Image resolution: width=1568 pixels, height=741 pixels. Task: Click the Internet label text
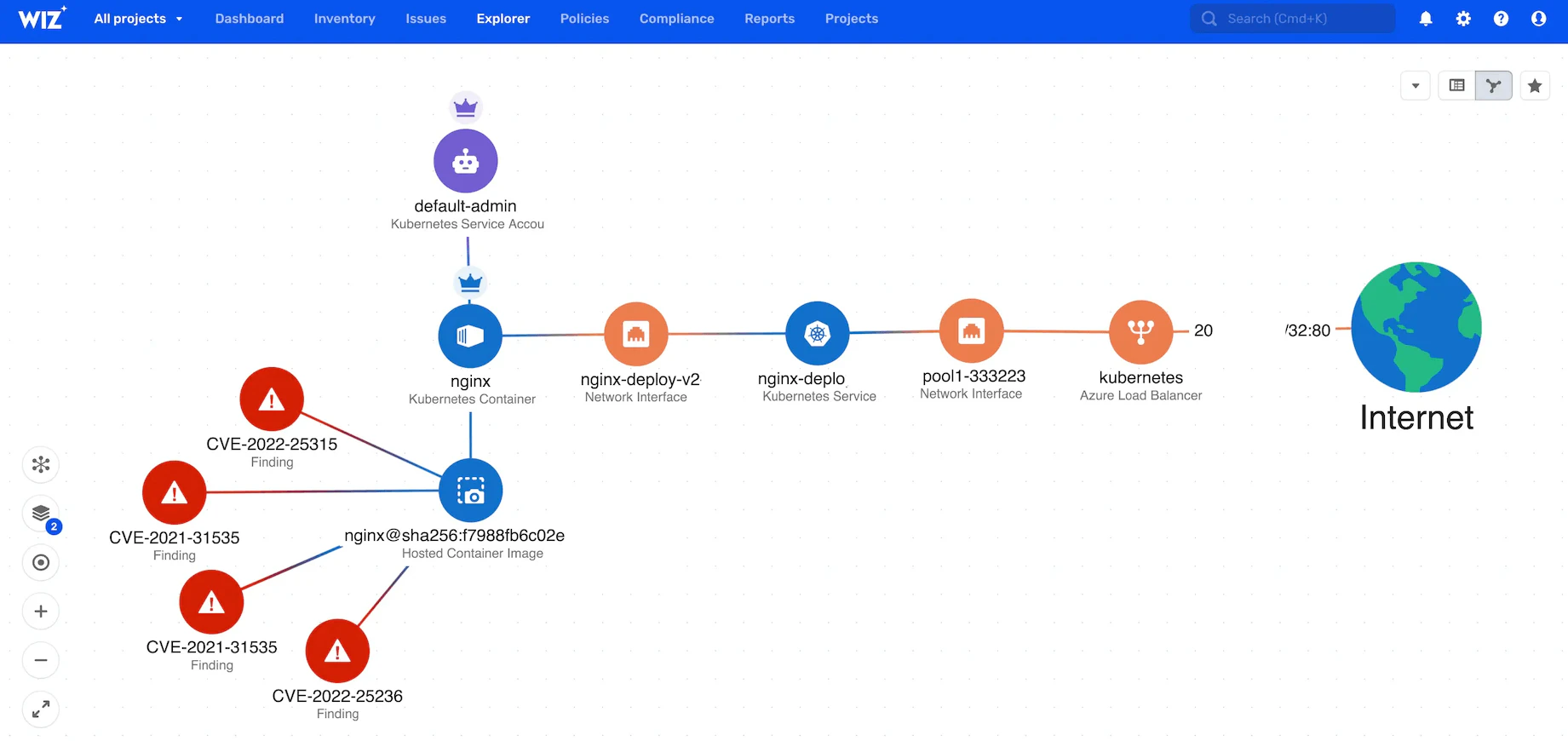point(1416,417)
